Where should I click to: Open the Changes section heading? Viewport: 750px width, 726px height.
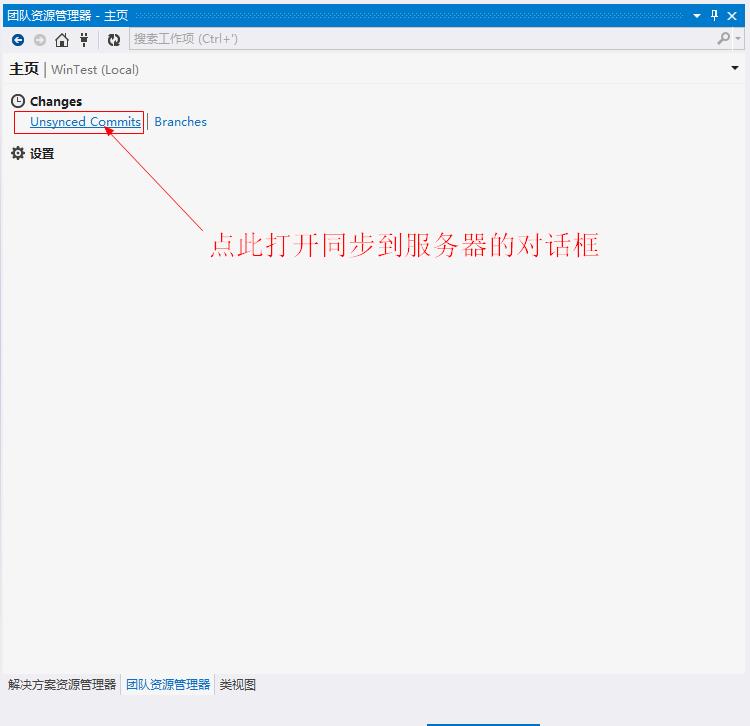pos(56,101)
